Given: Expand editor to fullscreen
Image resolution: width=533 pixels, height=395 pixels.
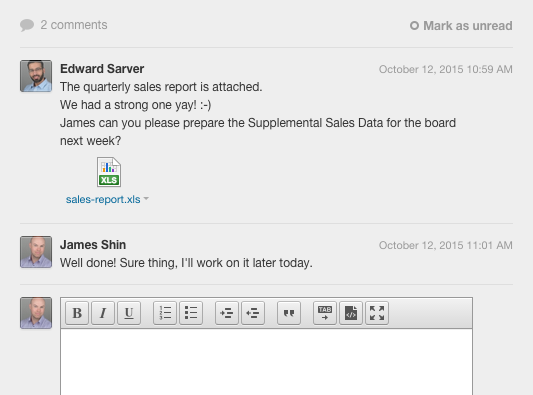Looking at the screenshot, I should [x=377, y=313].
